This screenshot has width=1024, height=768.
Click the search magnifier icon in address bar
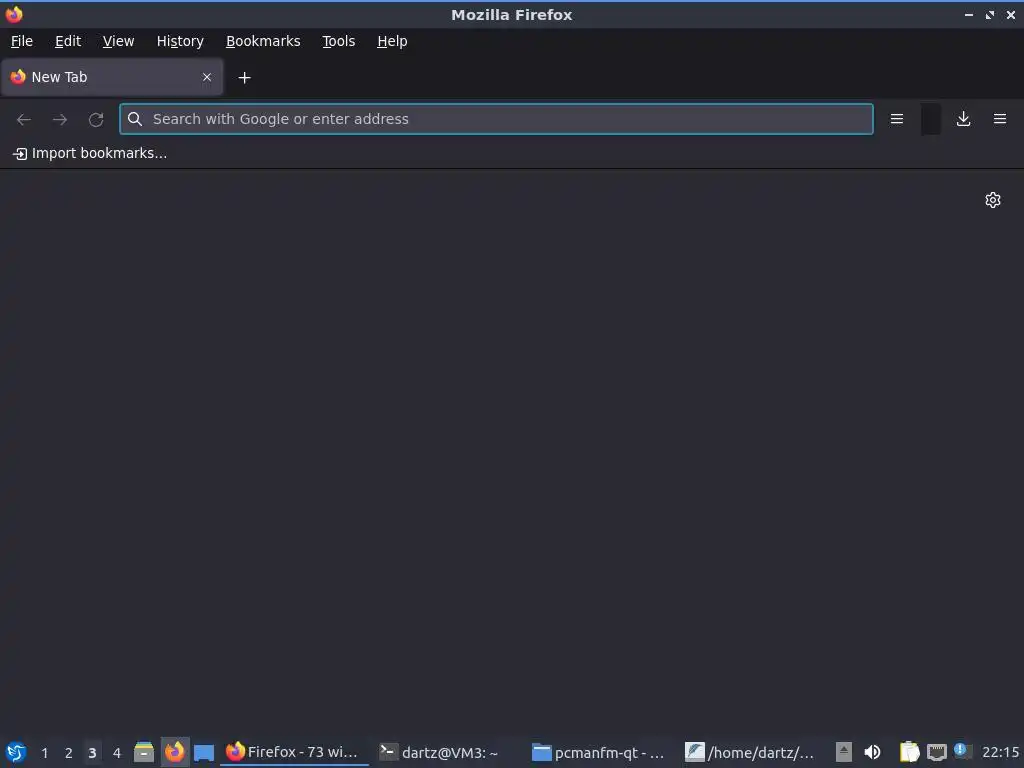pyautogui.click(x=135, y=119)
